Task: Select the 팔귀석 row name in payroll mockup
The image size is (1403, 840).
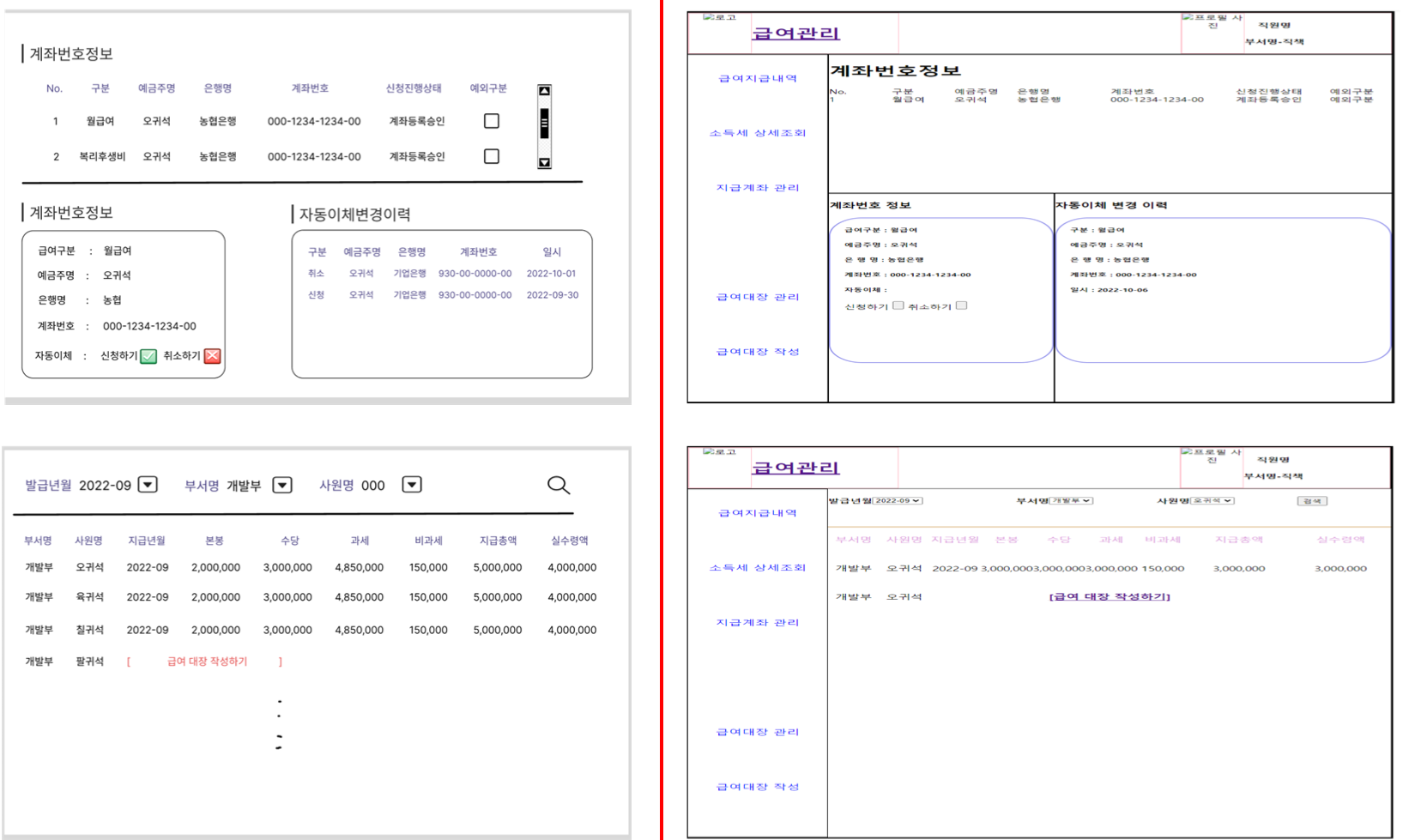Action: [89, 662]
